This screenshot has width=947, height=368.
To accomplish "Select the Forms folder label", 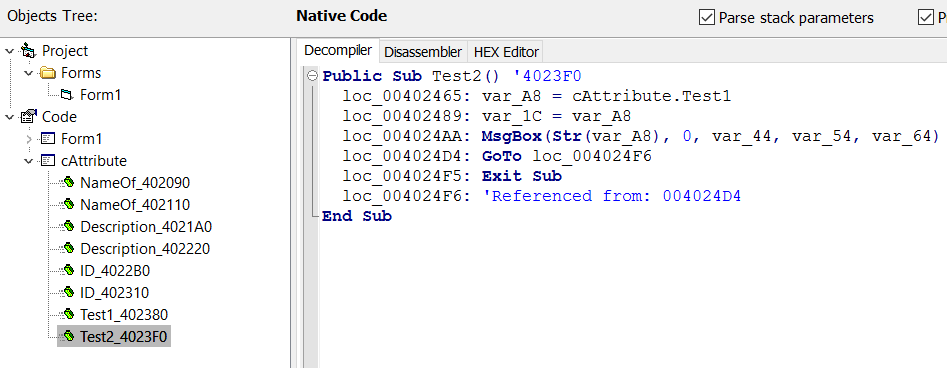I will click(81, 73).
